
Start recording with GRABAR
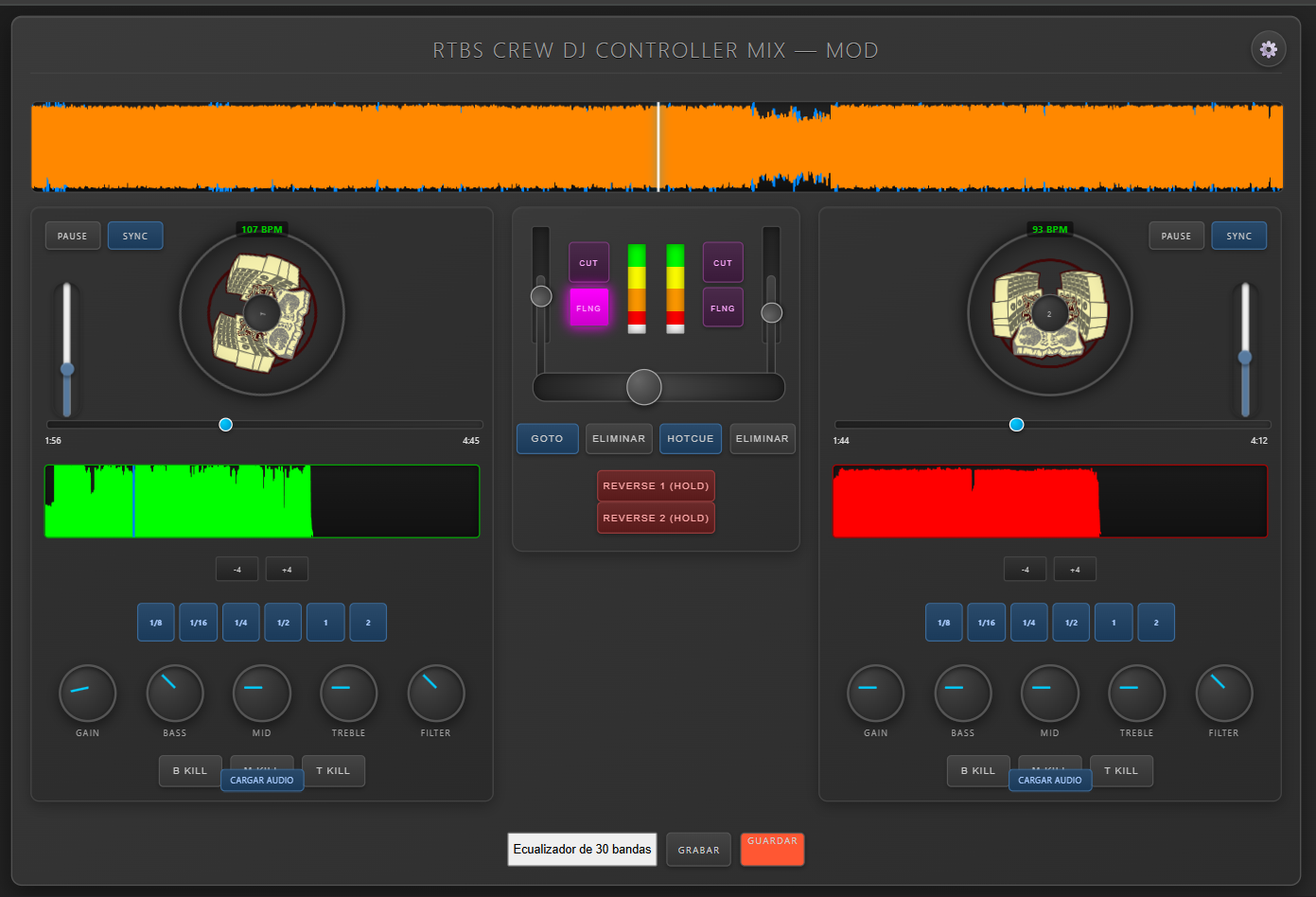point(698,849)
